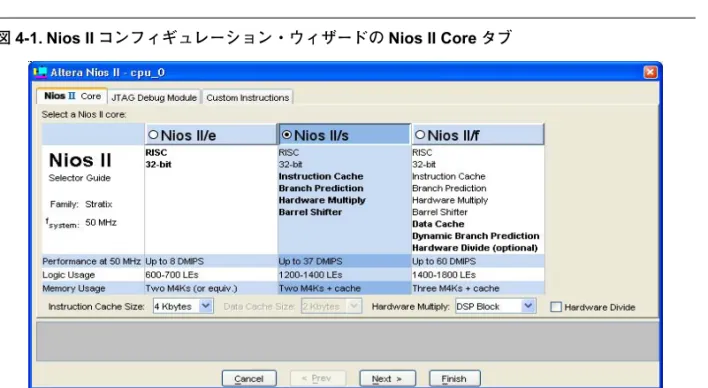The height and width of the screenshot is (388, 708).
Task: Click the Next button
Action: tap(387, 379)
